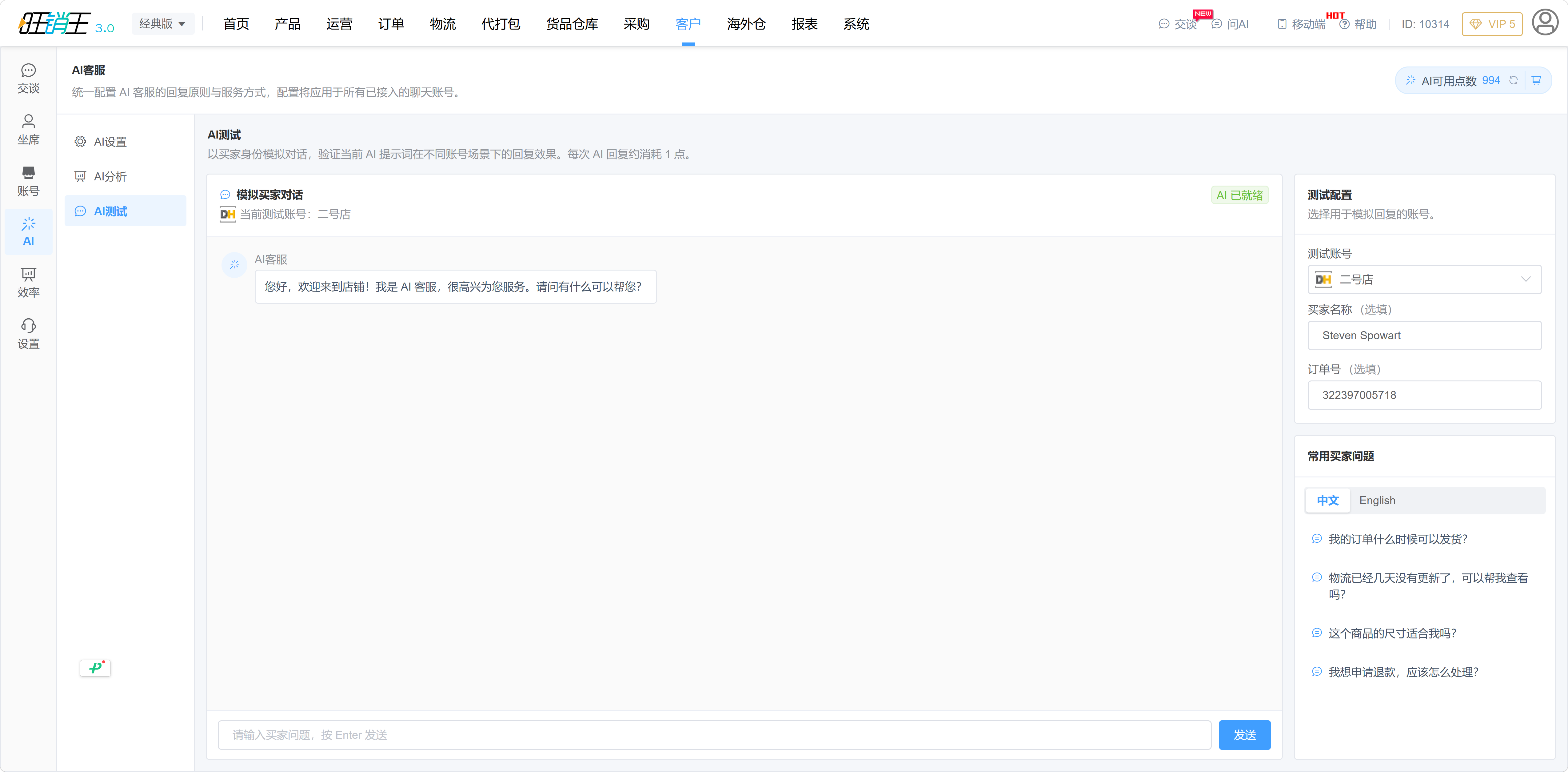Expand the 测试账号 二号店 dropdown
This screenshot has height=772, width=1568.
click(x=1424, y=279)
